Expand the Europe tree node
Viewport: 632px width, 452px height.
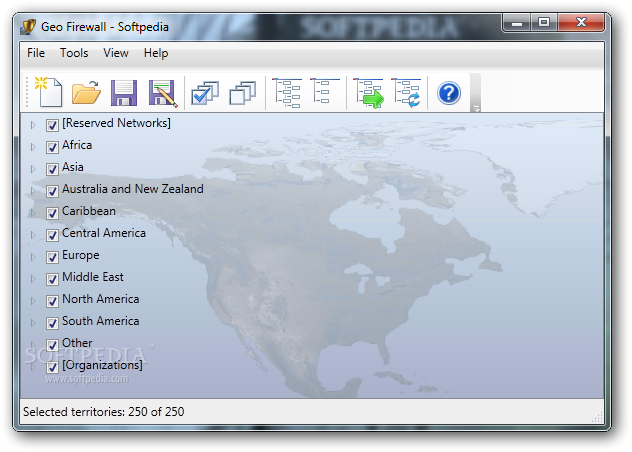33,257
